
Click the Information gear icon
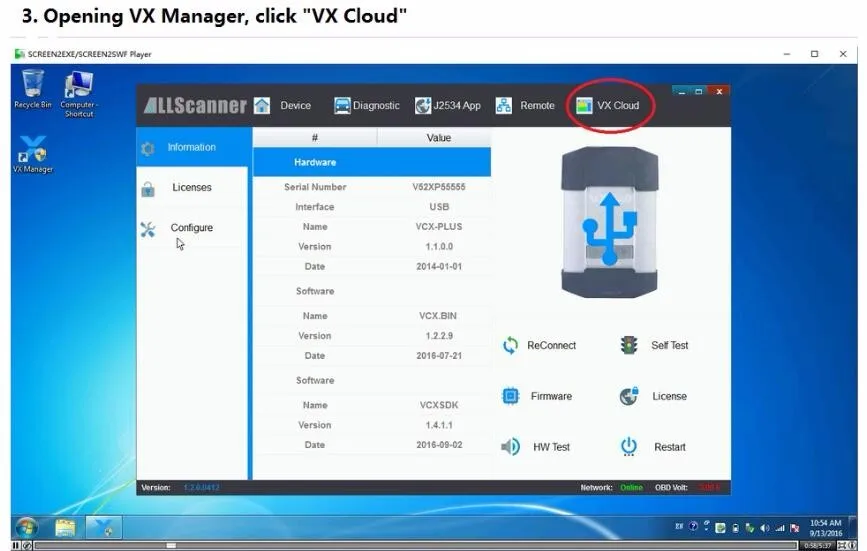[148, 148]
